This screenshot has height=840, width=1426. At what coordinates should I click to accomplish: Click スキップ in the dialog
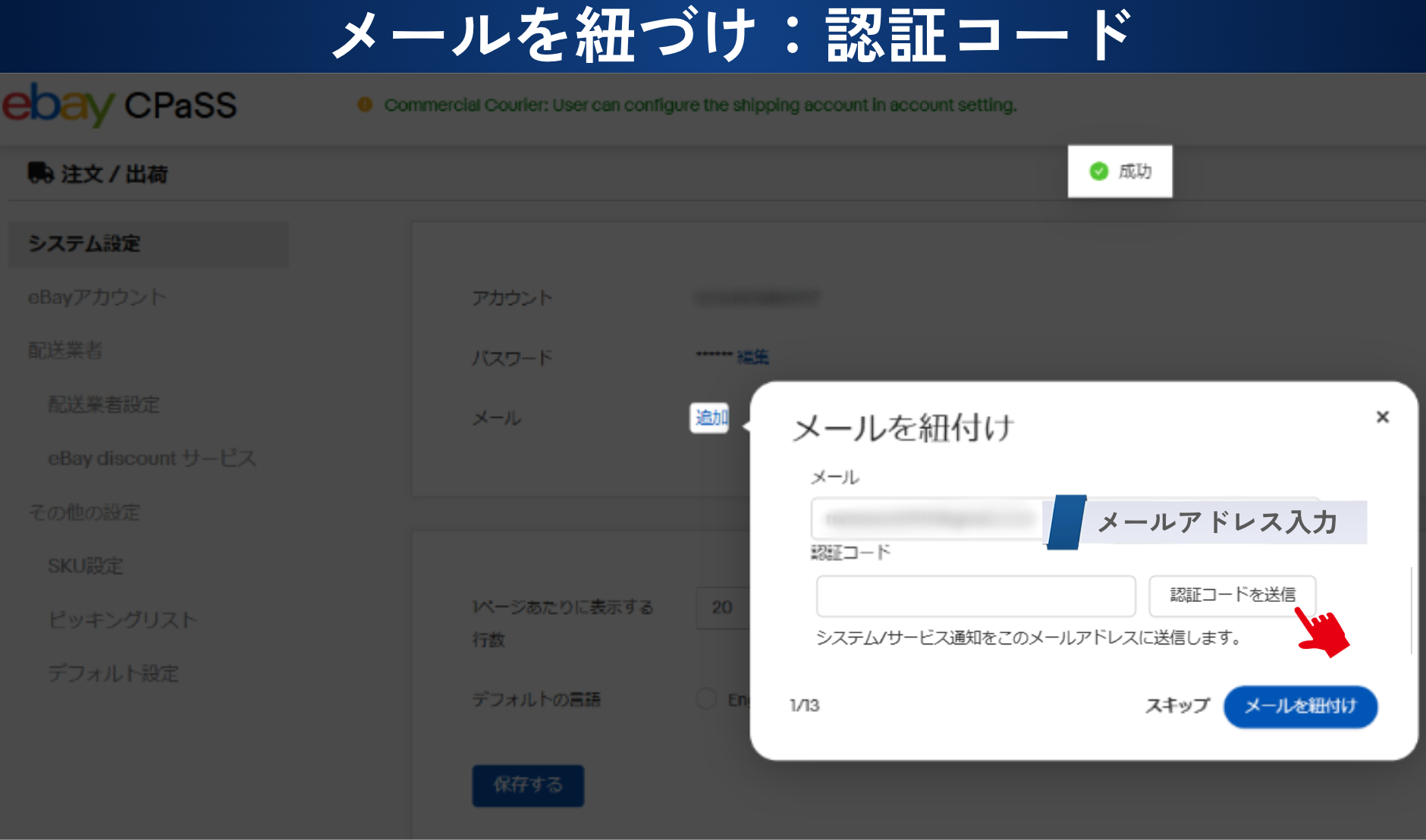[x=1177, y=706]
